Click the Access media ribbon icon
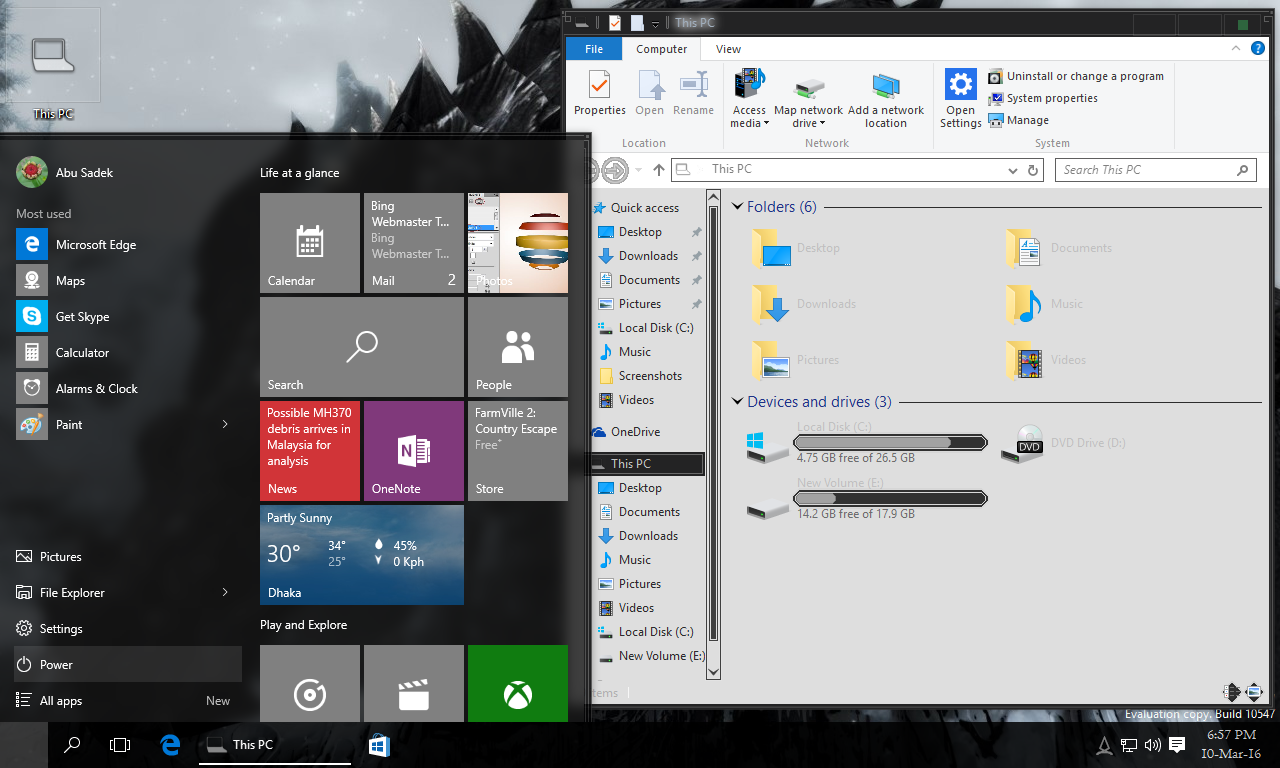This screenshot has width=1280, height=768. (x=749, y=84)
